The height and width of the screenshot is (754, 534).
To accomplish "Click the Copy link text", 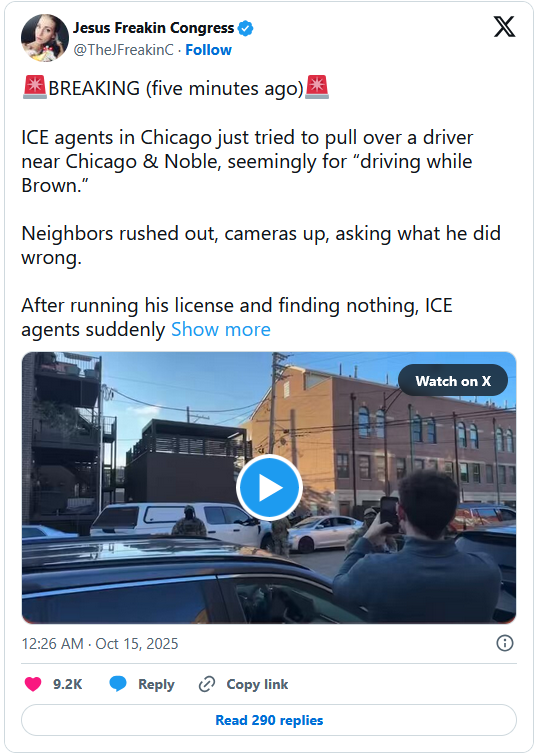I will (x=257, y=684).
